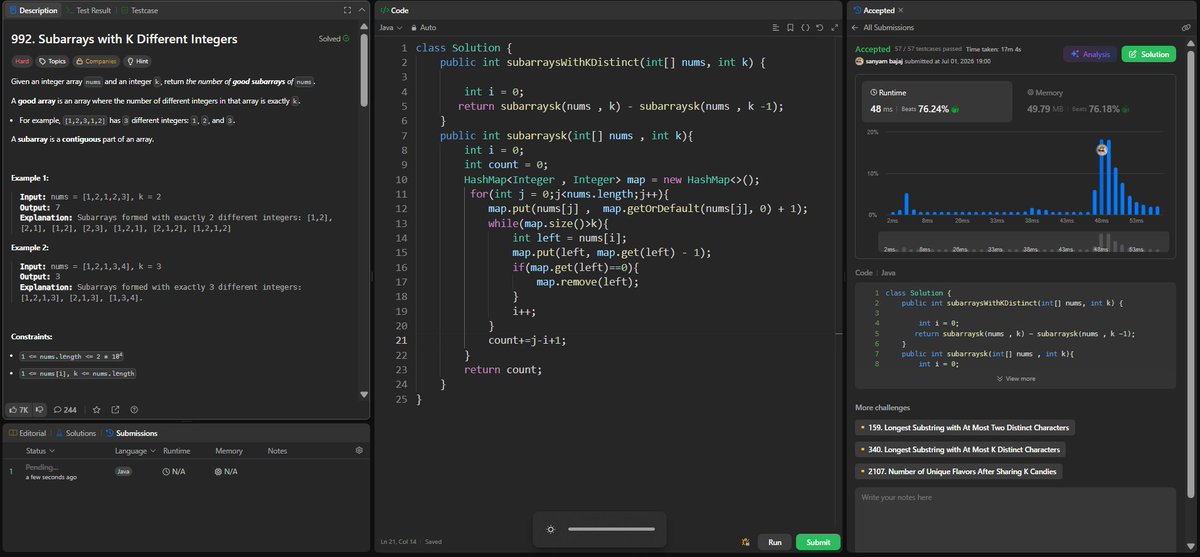Image resolution: width=1200 pixels, height=557 pixels.
Task: Click the All Submissions link
Action: click(x=888, y=27)
